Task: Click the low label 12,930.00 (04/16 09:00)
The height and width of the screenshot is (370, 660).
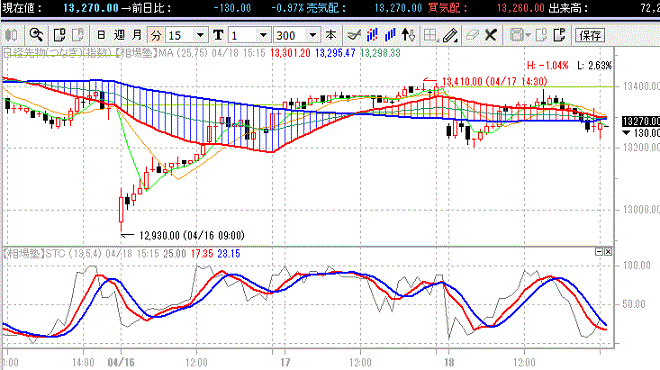Action: click(x=192, y=235)
